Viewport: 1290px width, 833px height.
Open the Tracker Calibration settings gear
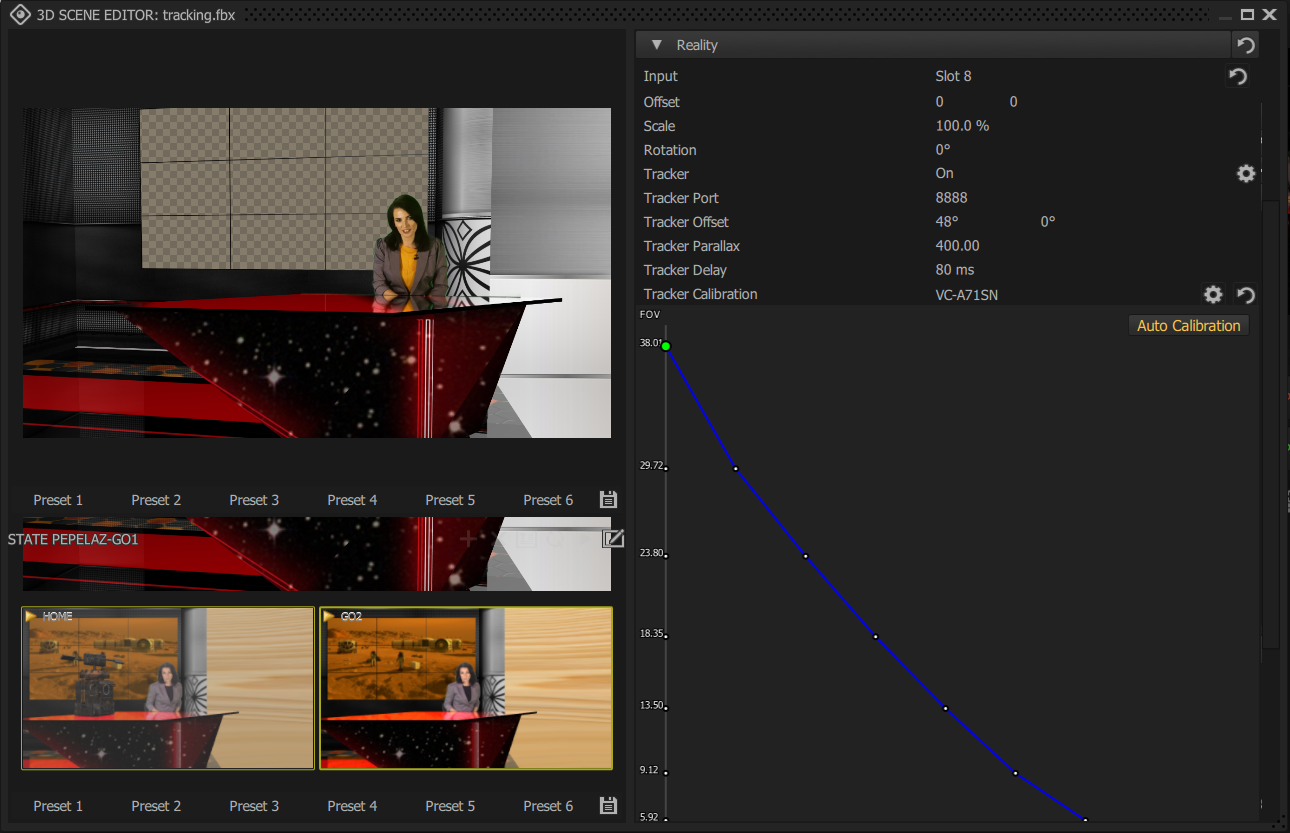click(x=1213, y=294)
